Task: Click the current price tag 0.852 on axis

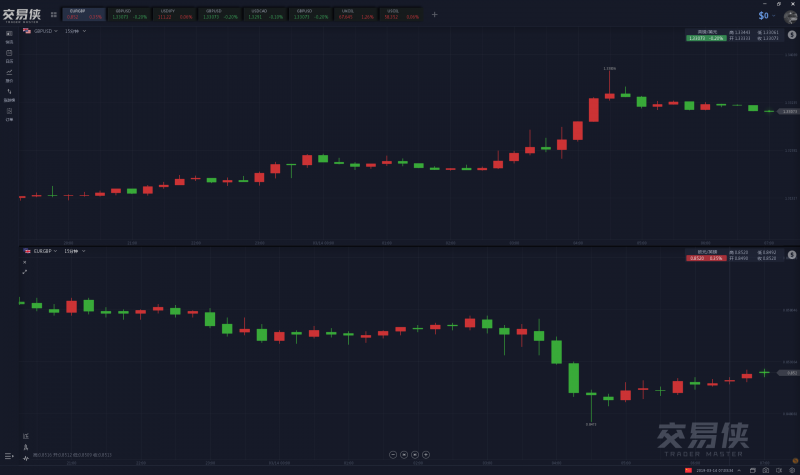Action: [x=788, y=373]
